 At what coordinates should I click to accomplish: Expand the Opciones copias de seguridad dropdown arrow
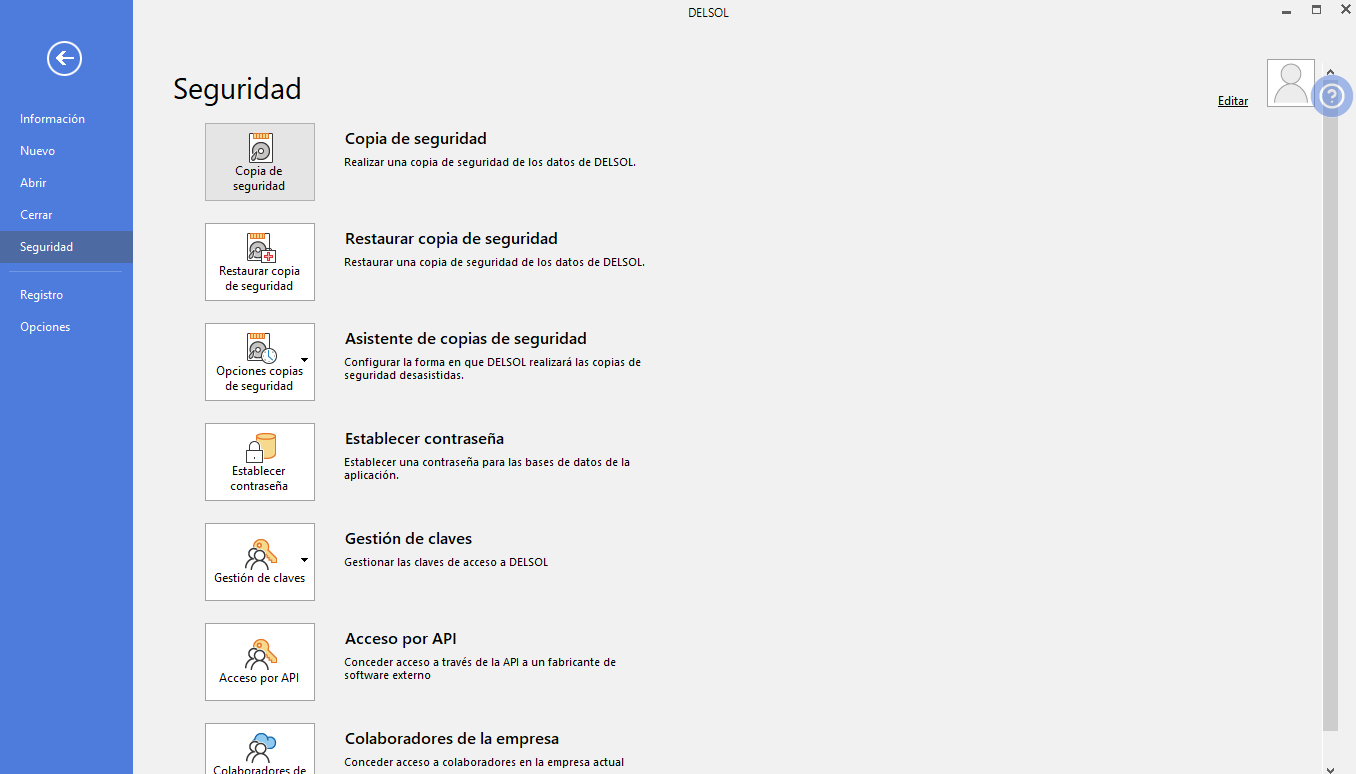(x=304, y=360)
